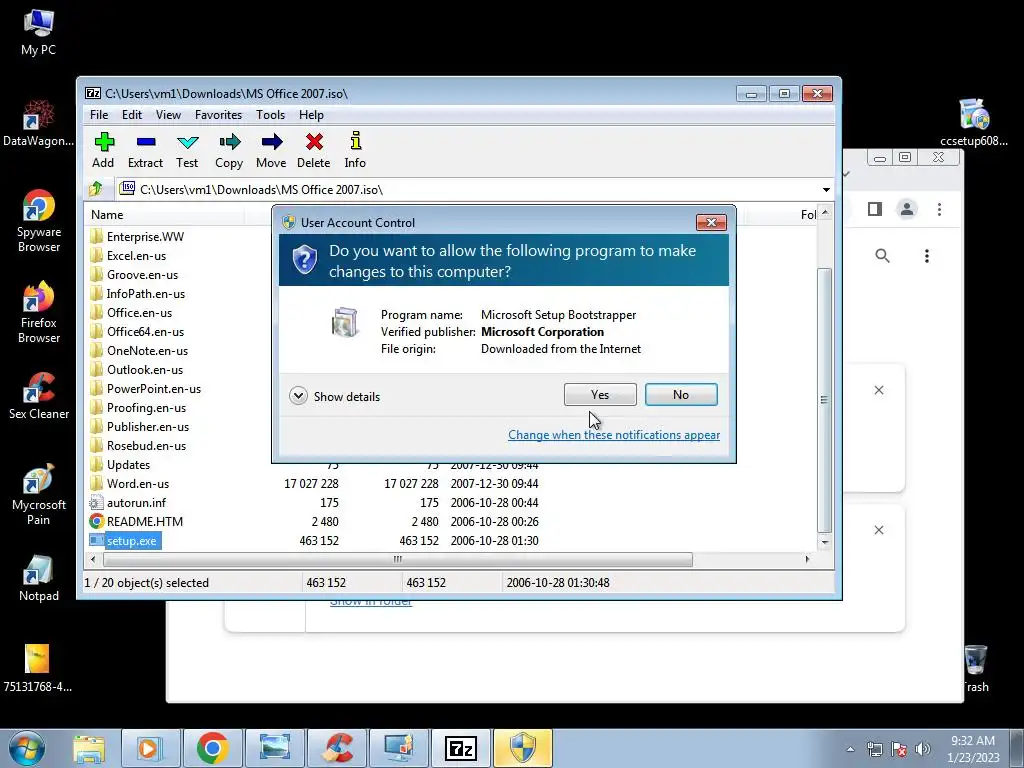This screenshot has width=1024, height=768.
Task: Expand Show details in UAC dialog
Action: click(334, 396)
